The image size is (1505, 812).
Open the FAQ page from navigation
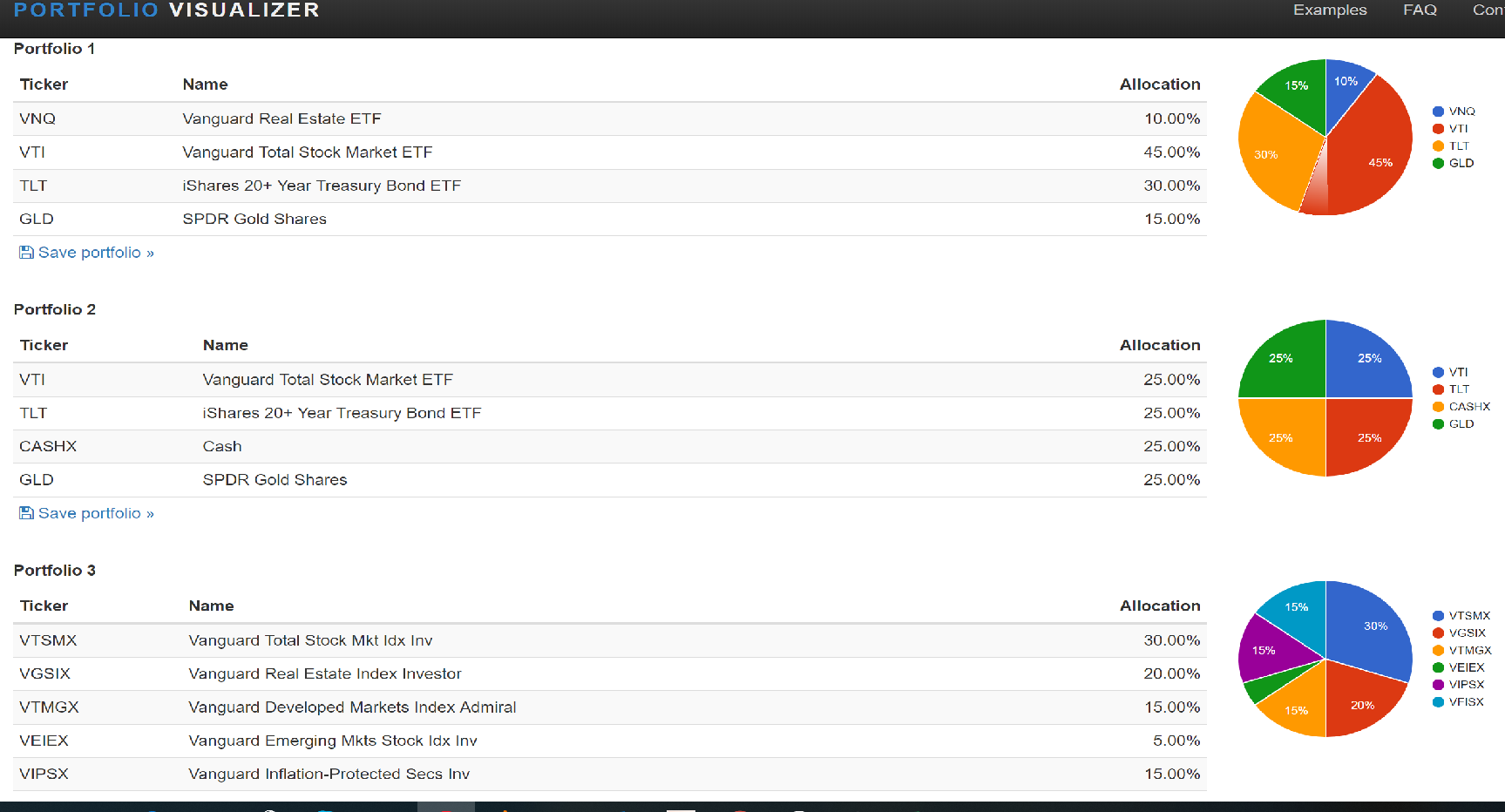tap(1419, 10)
